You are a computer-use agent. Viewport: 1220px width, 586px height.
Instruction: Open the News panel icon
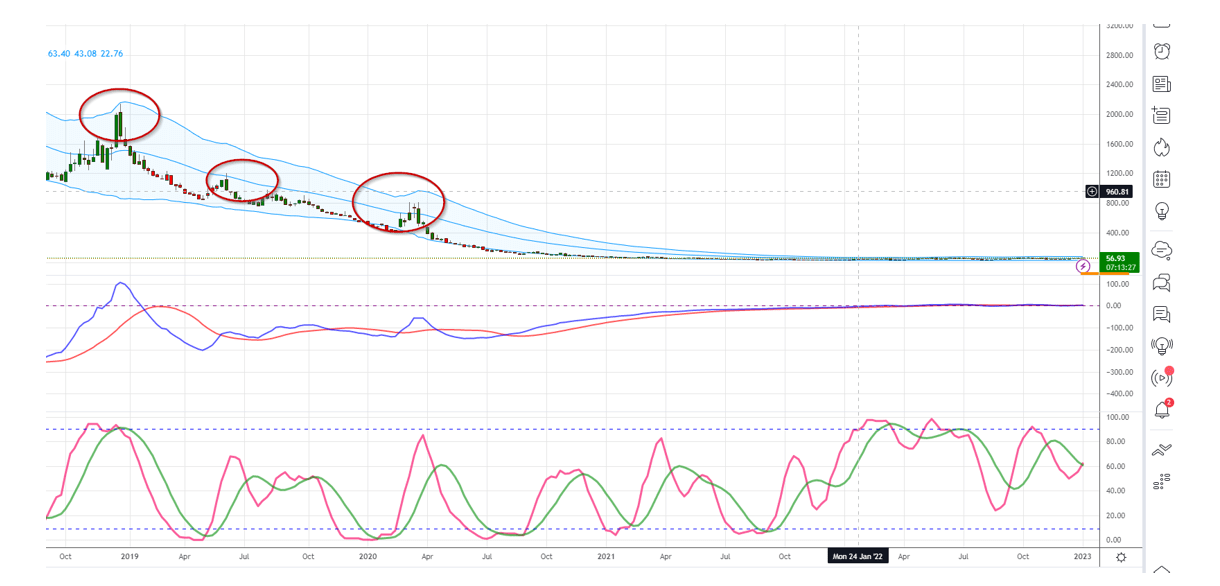1161,84
